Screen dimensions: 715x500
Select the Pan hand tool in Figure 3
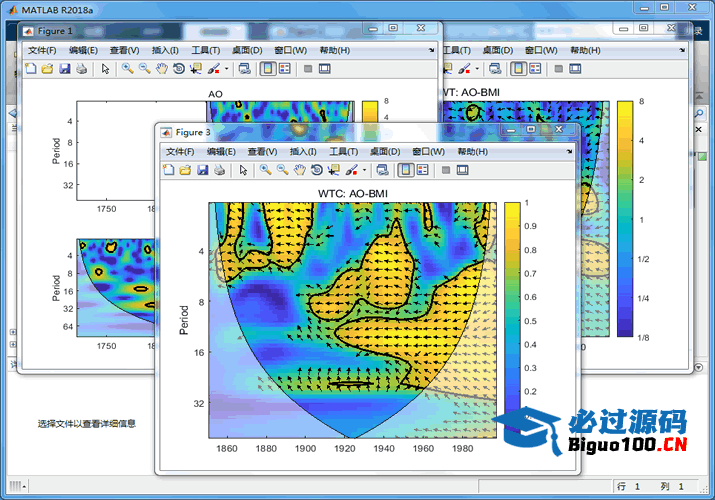[299, 170]
